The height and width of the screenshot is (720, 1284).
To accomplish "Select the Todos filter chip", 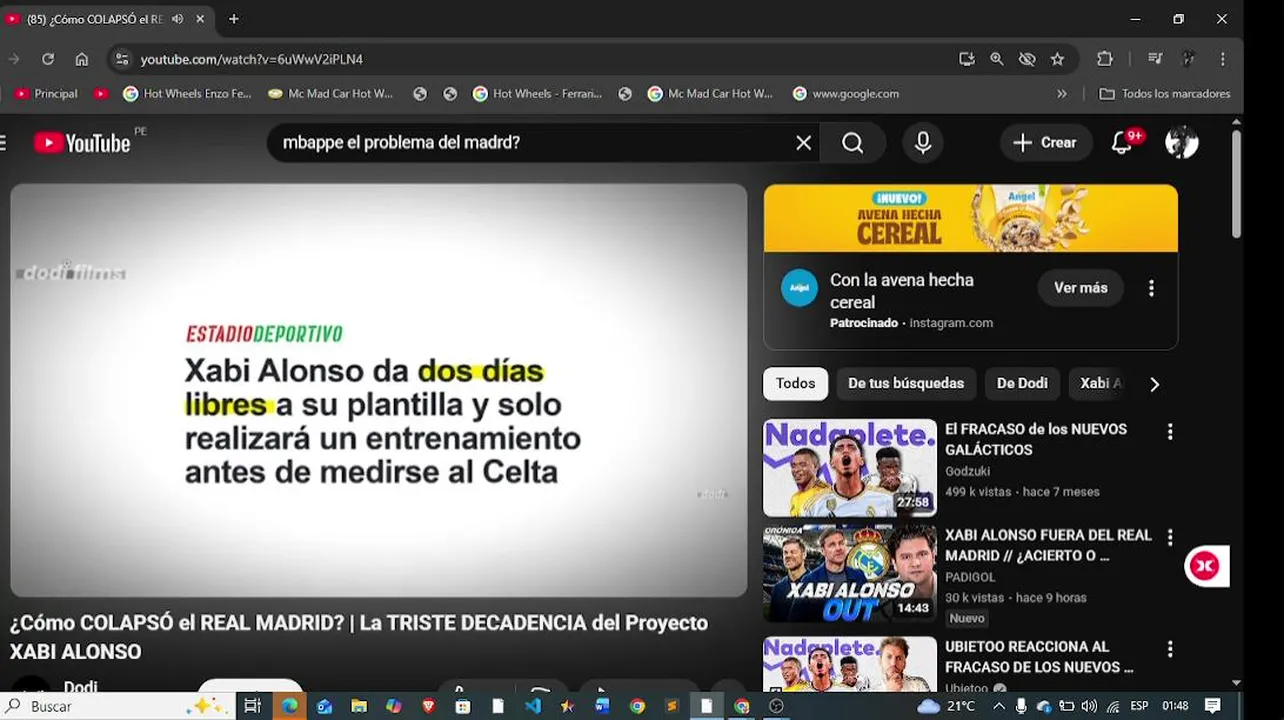I will [795, 384].
